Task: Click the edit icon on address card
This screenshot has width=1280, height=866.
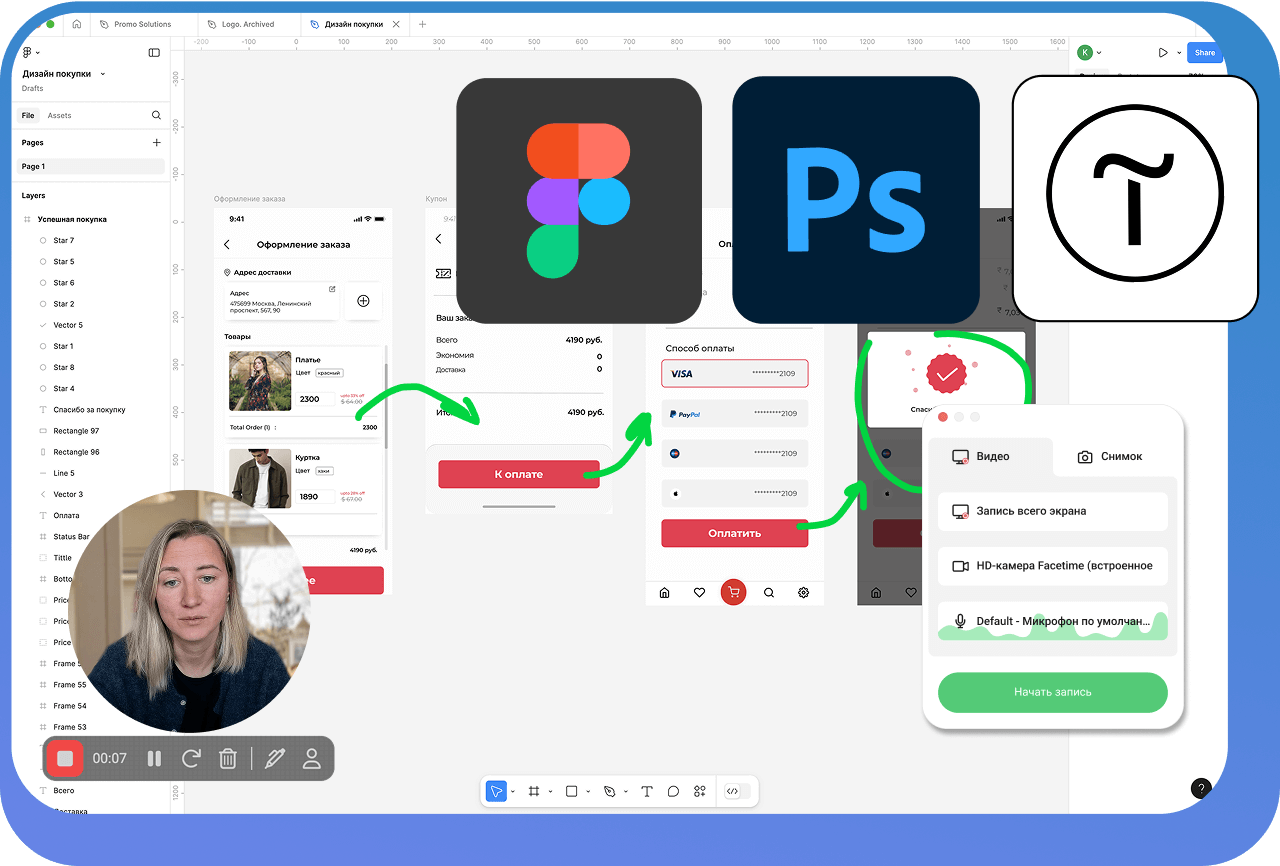Action: (x=332, y=290)
